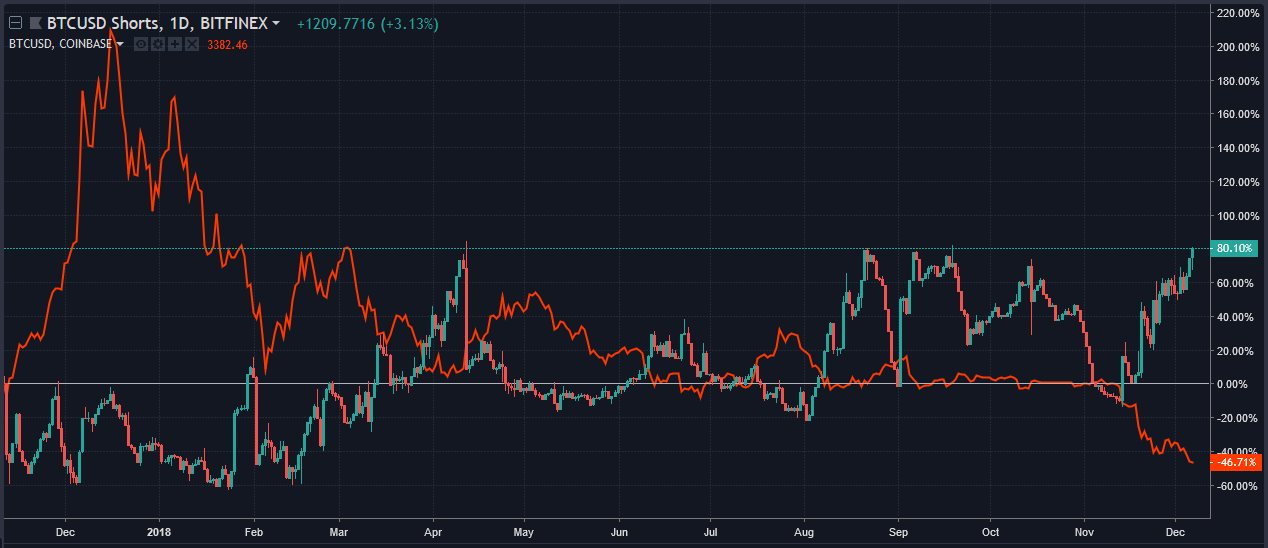This screenshot has height=548, width=1268.
Task: Click the flag icon next to BTCUSD Shorts
Action: coord(35,23)
